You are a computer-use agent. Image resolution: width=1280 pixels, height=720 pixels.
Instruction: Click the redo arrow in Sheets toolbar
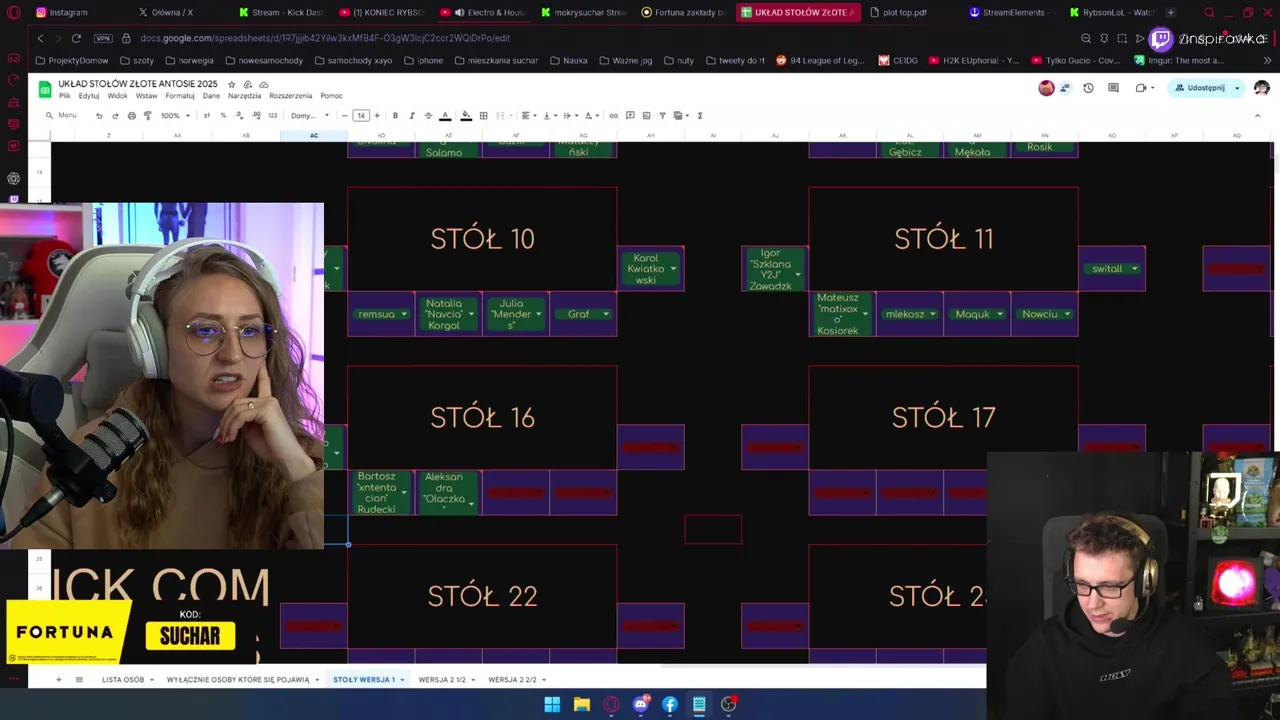click(115, 116)
